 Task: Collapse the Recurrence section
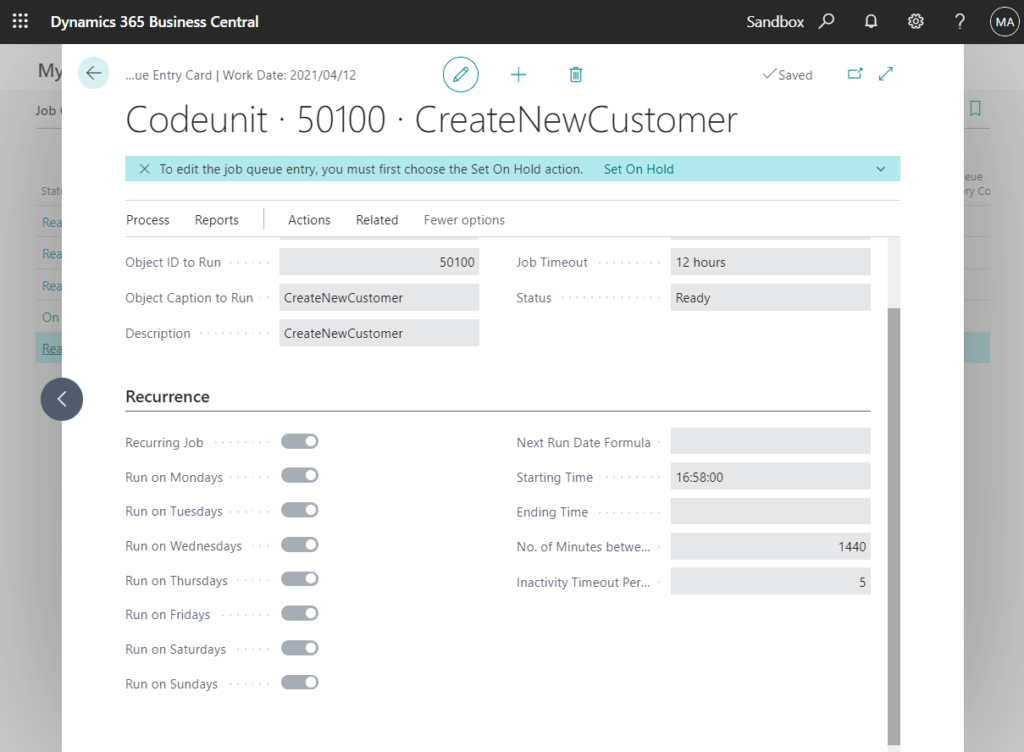point(167,396)
